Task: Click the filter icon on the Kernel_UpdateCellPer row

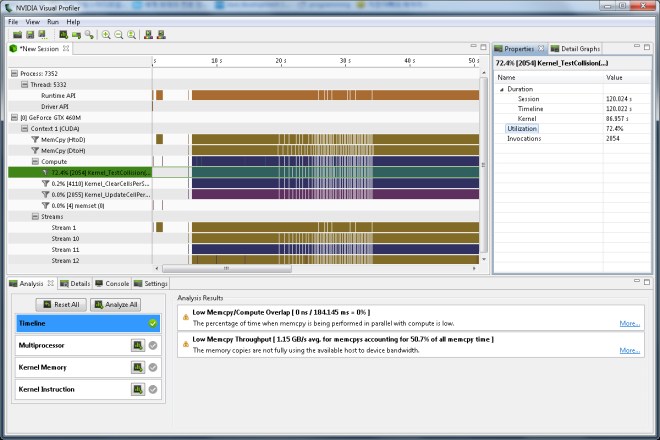Action: (x=45, y=195)
